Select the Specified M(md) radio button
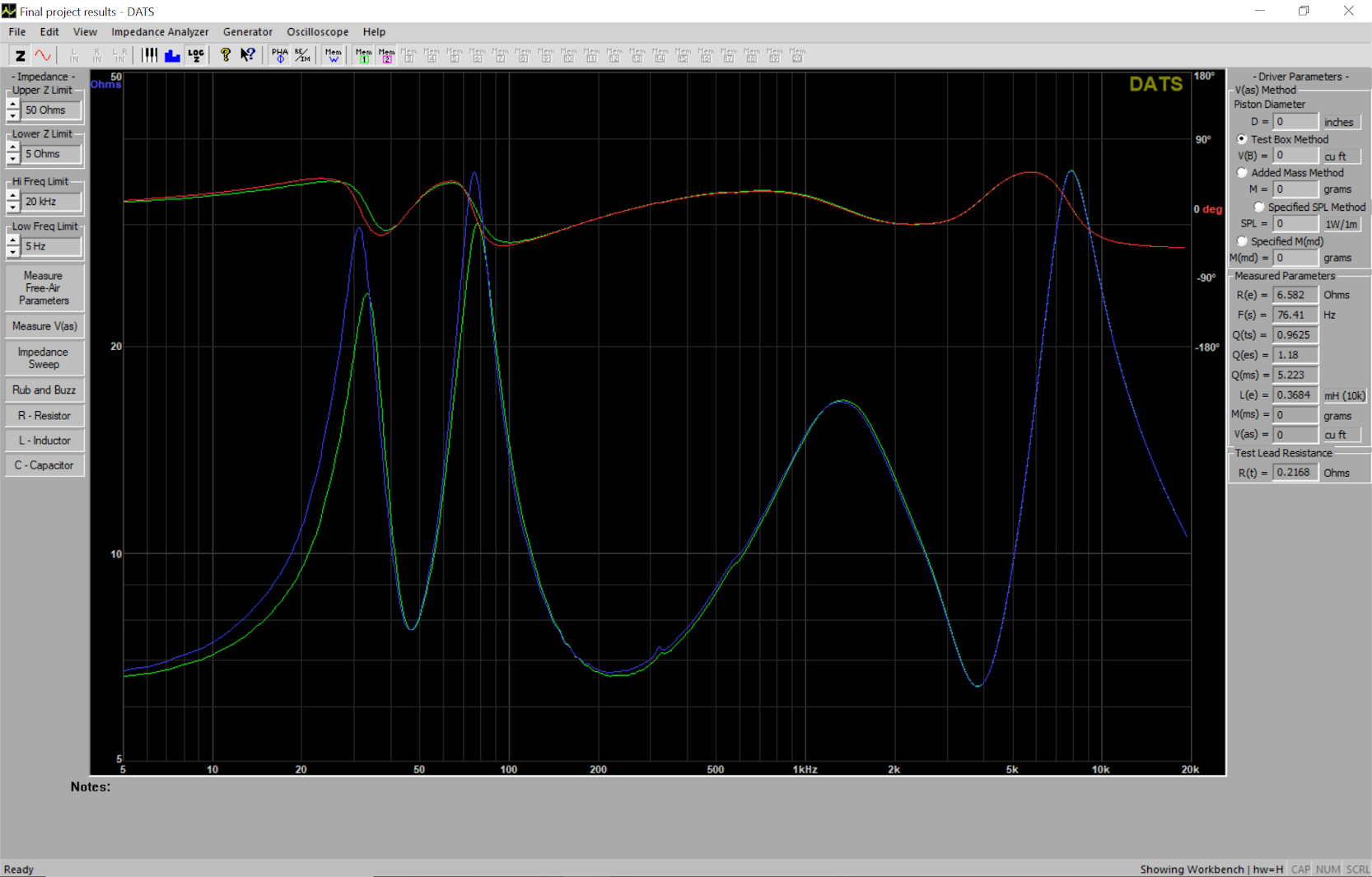 coord(1242,241)
